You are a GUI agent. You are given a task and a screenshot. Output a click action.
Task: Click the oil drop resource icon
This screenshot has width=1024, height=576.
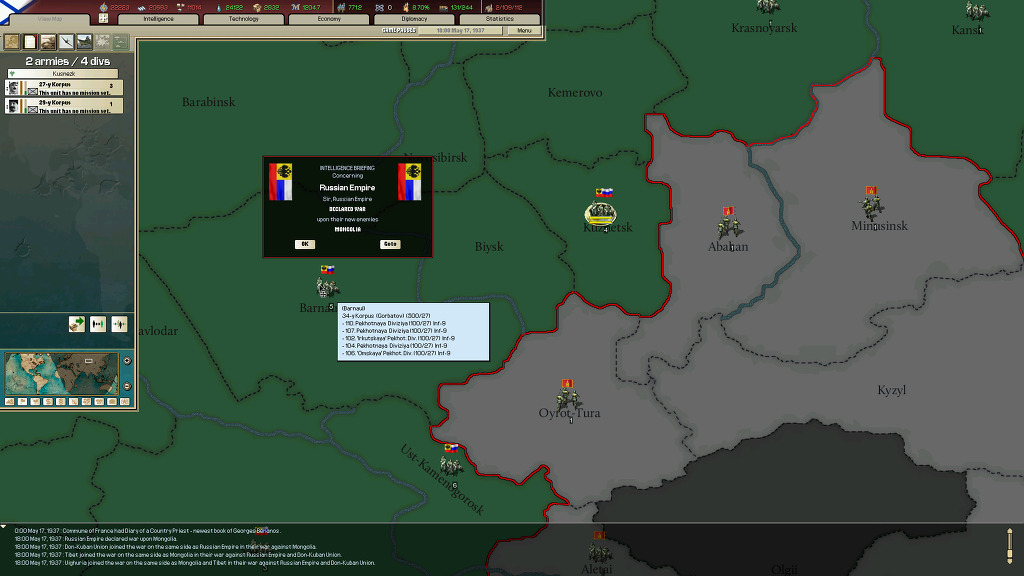point(218,7)
